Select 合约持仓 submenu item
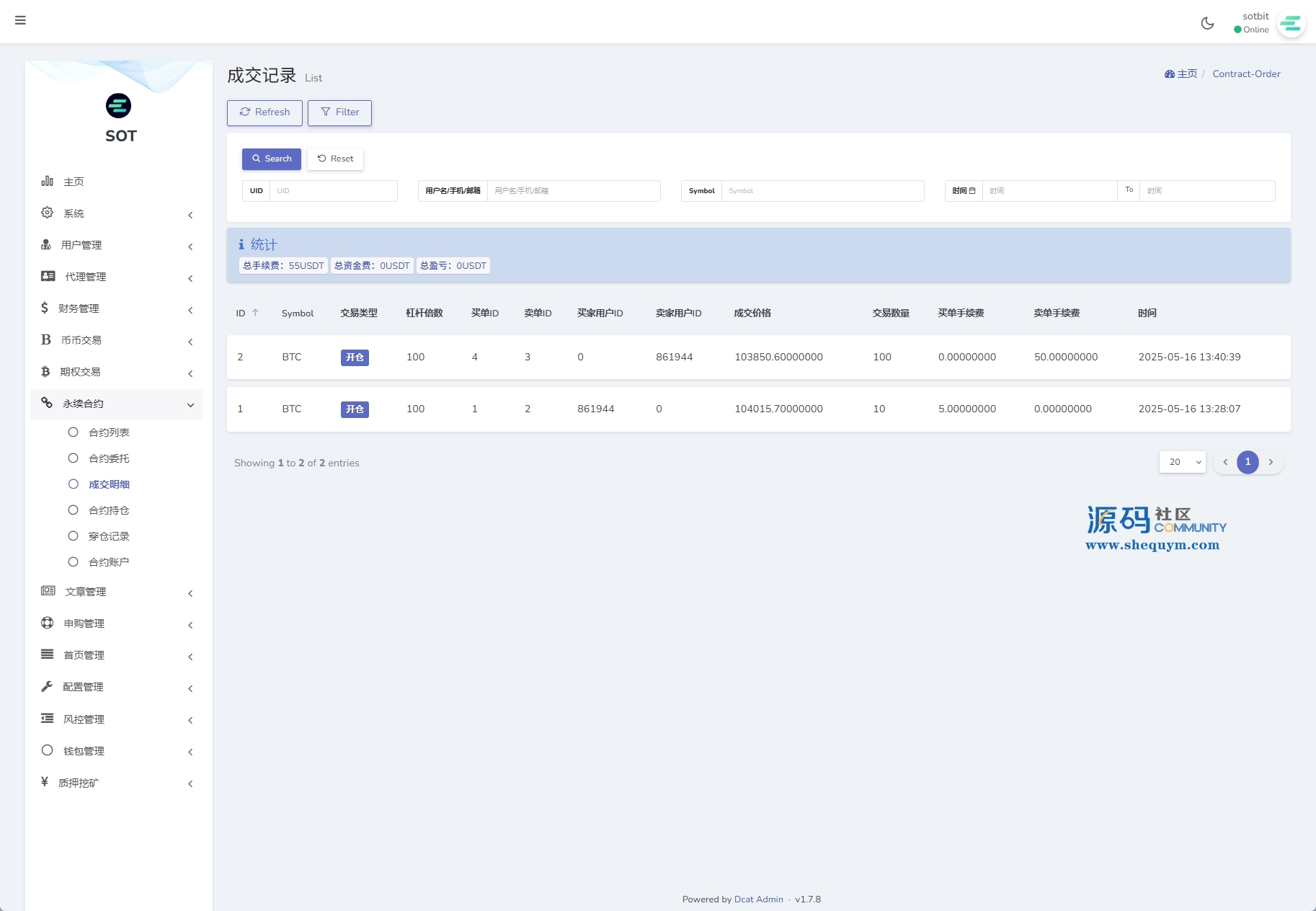This screenshot has width=1316, height=911. pos(109,510)
